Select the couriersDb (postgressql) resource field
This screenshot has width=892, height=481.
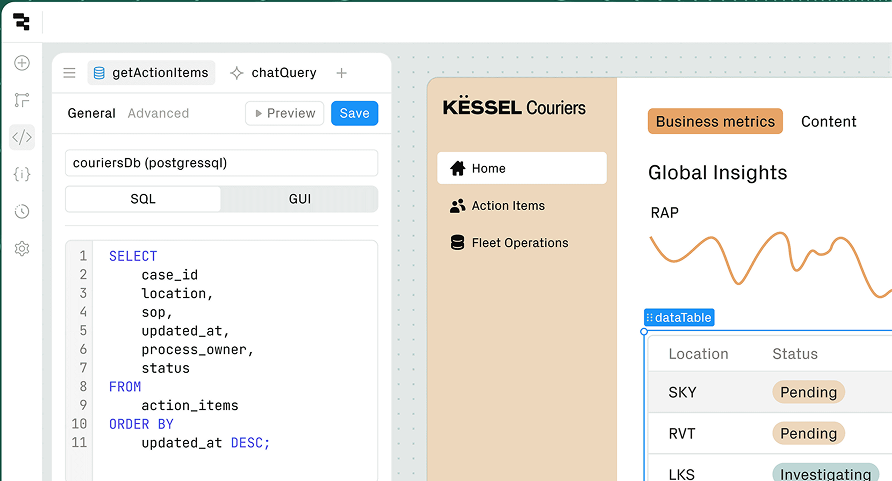(221, 163)
